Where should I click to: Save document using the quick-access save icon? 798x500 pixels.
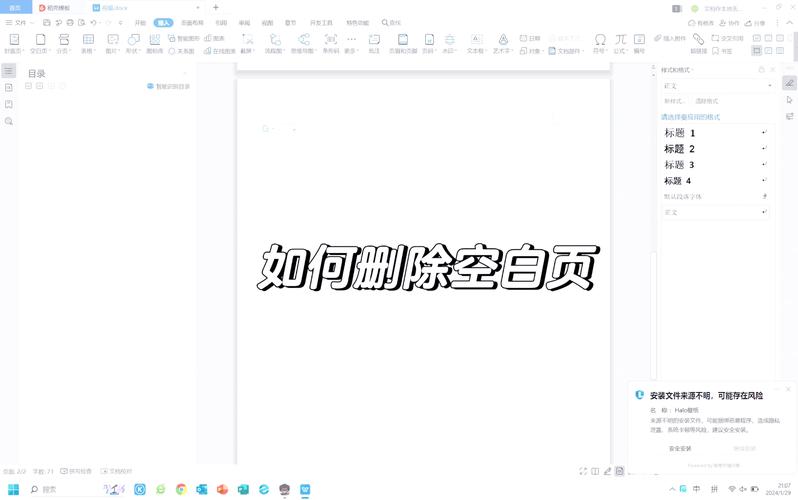point(47,23)
